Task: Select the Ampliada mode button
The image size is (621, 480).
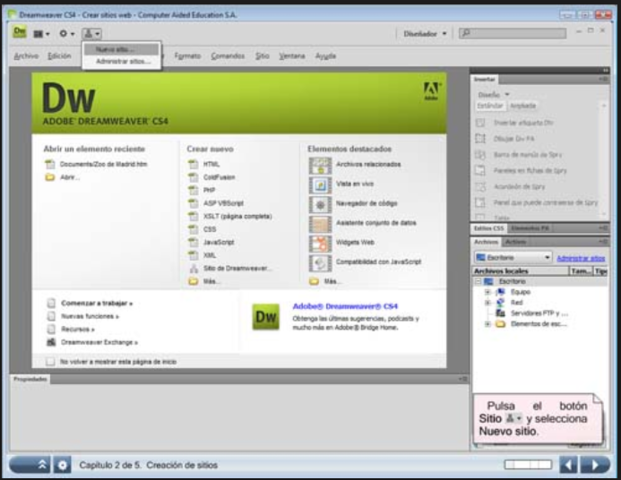Action: (523, 106)
